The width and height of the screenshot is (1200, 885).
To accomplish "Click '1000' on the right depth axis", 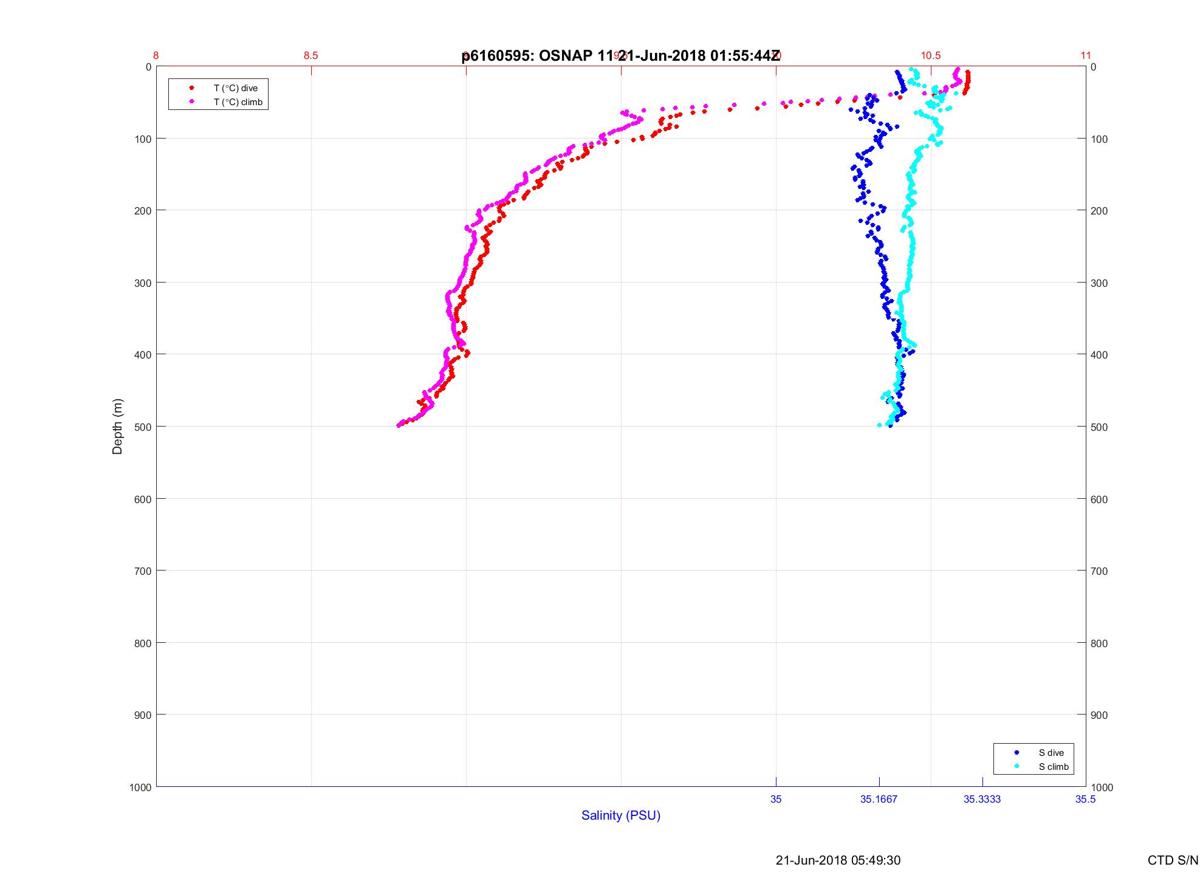I will point(1103,787).
